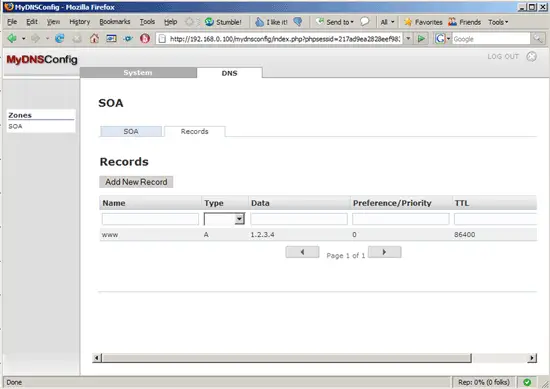Click green checkmark status bar icon

pos(527,382)
